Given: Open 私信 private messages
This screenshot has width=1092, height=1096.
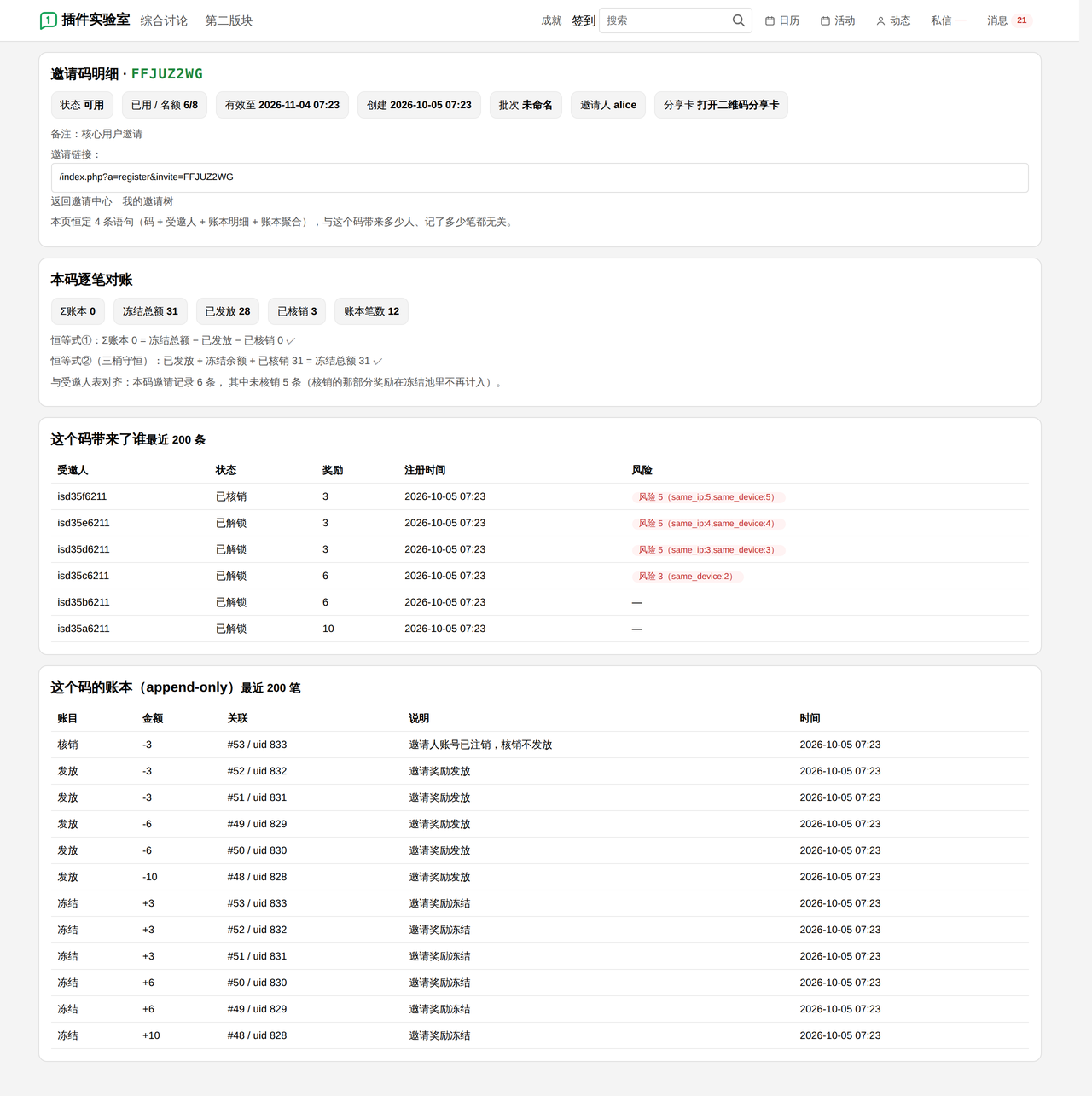Looking at the screenshot, I should pos(941,20).
